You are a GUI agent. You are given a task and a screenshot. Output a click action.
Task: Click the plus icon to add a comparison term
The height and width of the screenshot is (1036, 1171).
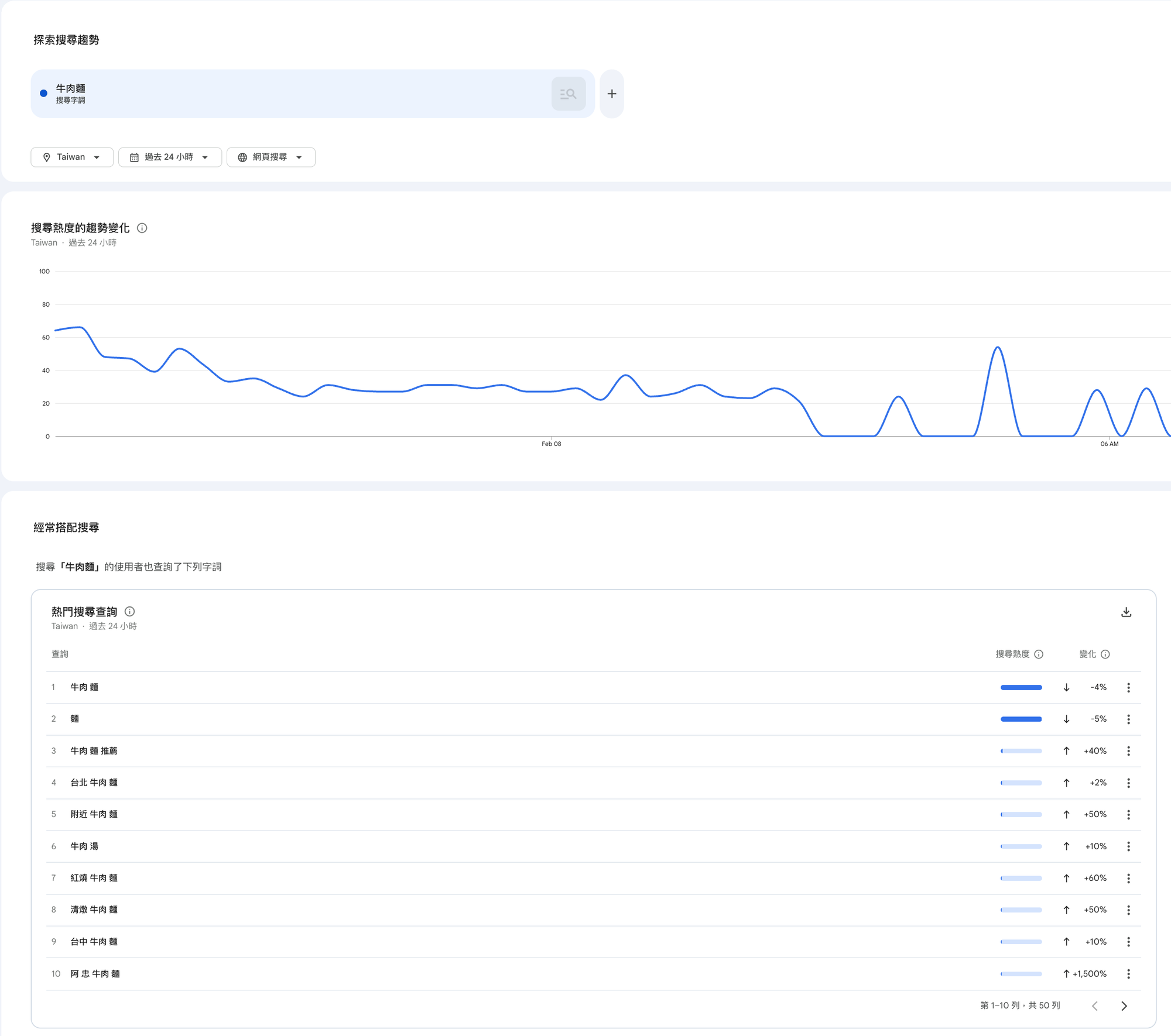click(612, 94)
